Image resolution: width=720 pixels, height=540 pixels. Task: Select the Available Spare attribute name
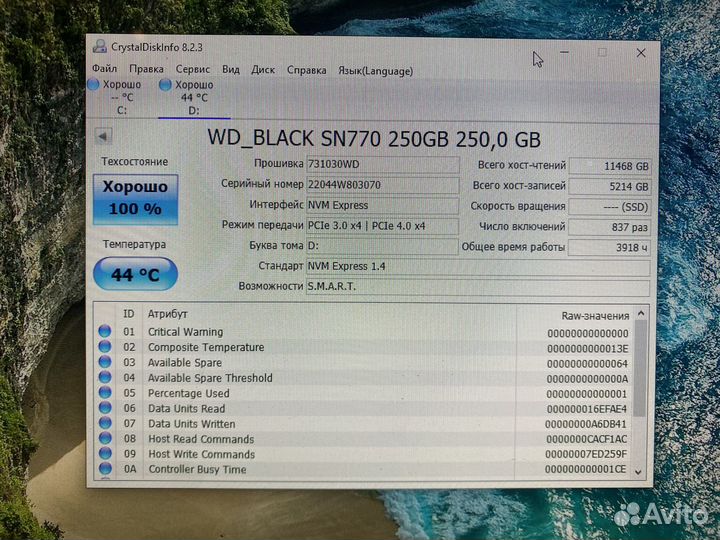coord(185,363)
